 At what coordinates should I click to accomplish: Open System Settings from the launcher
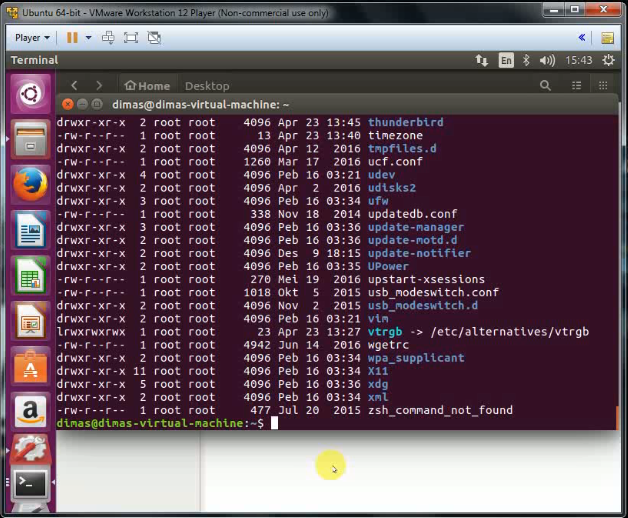[x=31, y=449]
